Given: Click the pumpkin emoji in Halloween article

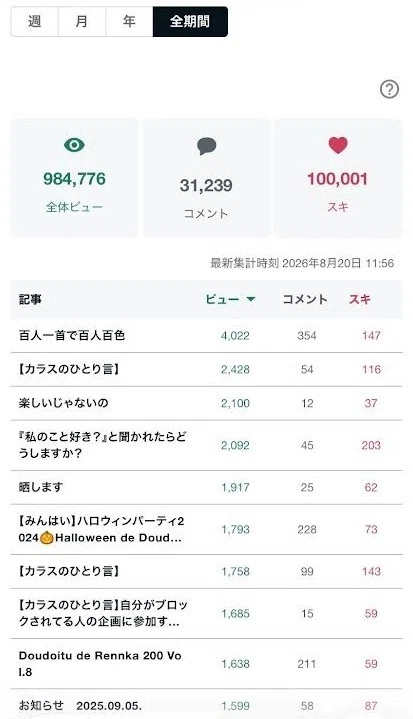Looking at the screenshot, I should click(46, 538).
